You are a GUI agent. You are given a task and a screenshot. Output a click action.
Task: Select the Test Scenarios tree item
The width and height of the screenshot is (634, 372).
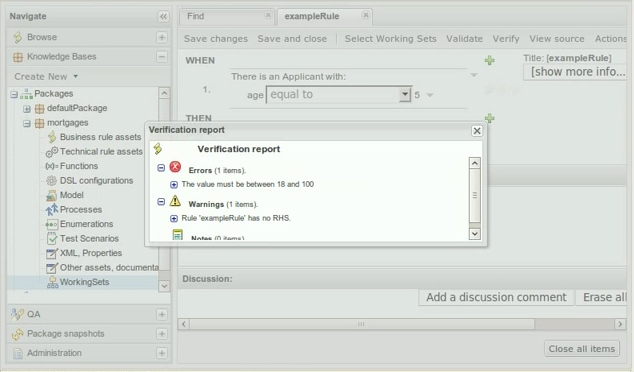point(89,239)
